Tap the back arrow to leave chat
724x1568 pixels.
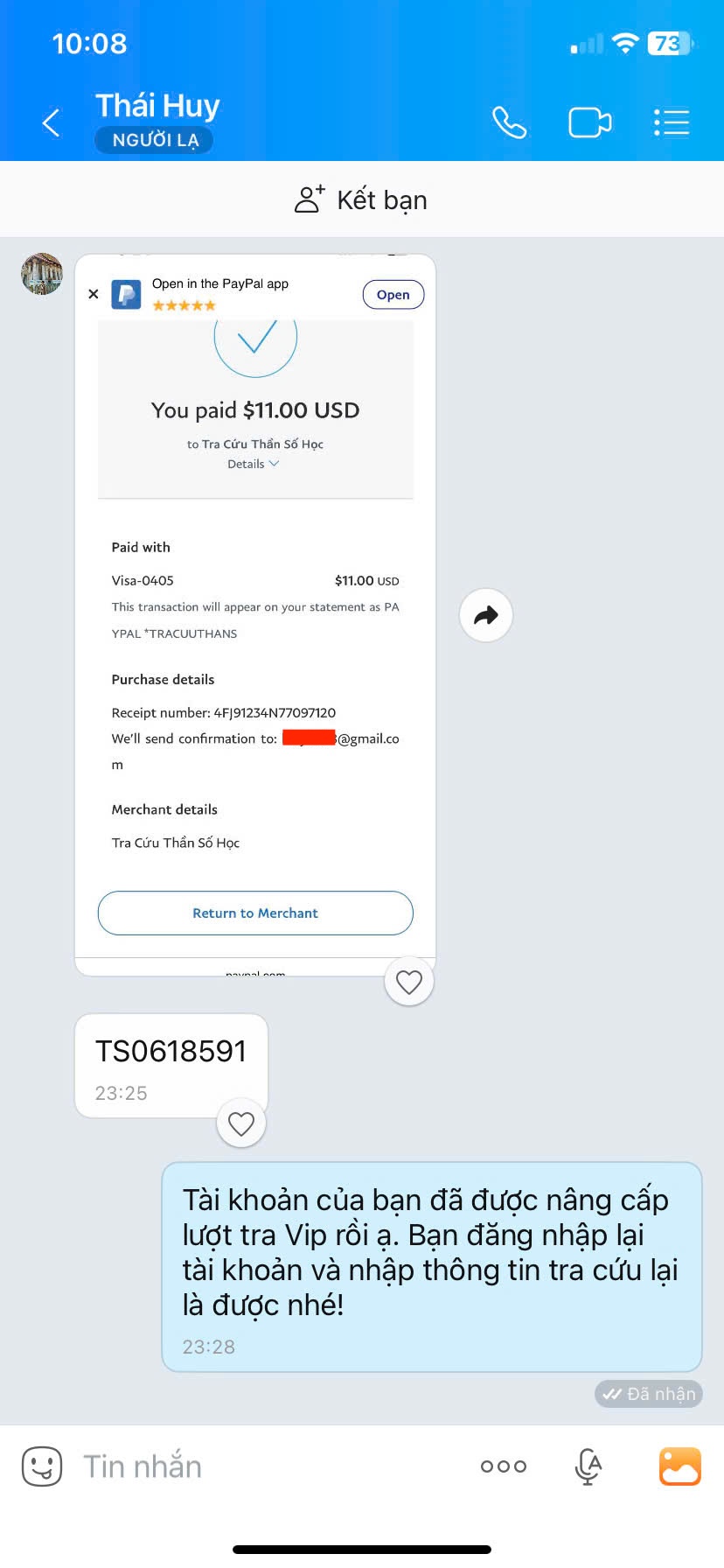(52, 123)
